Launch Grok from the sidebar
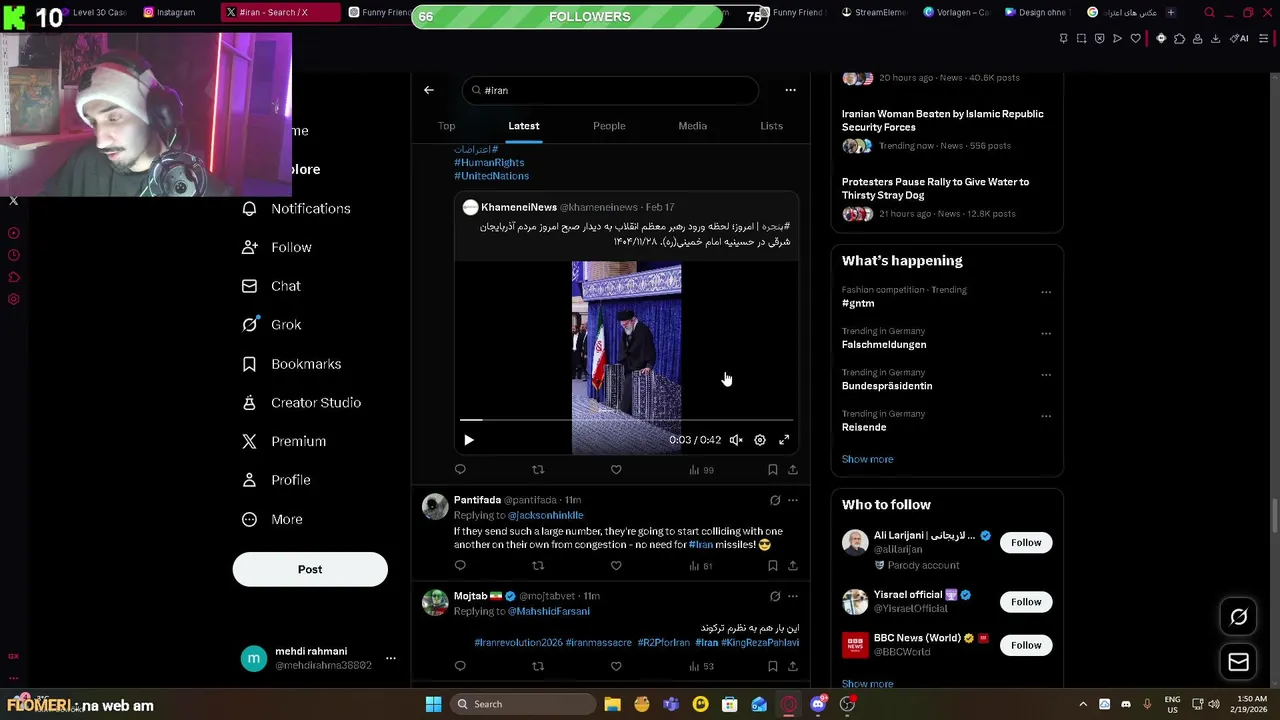 click(x=272, y=324)
